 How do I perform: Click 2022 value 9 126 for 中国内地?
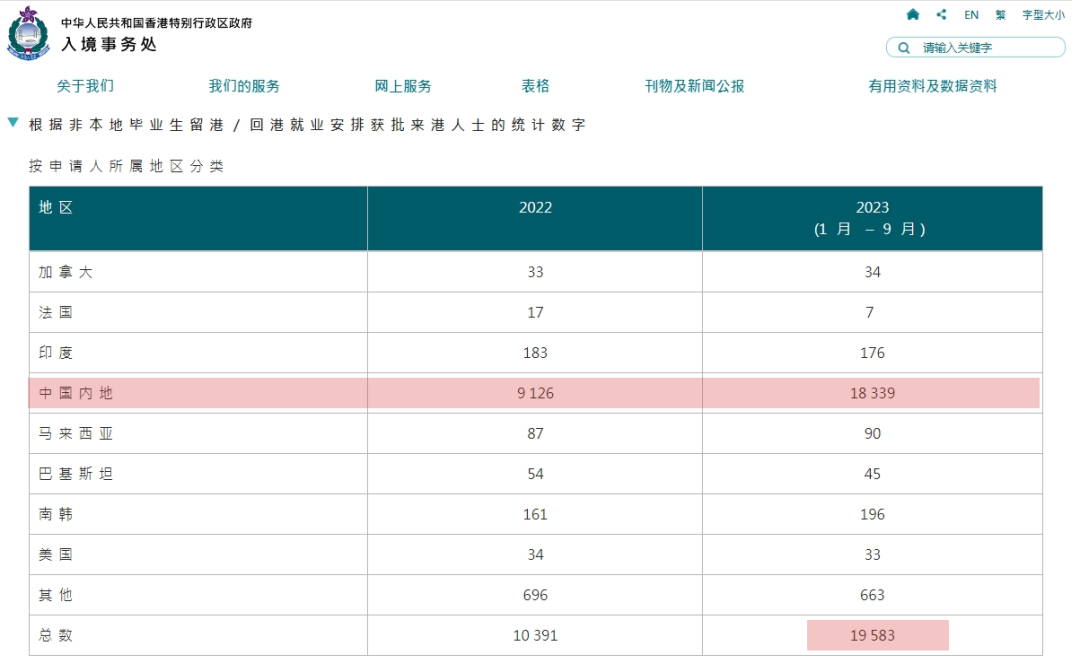tap(535, 393)
